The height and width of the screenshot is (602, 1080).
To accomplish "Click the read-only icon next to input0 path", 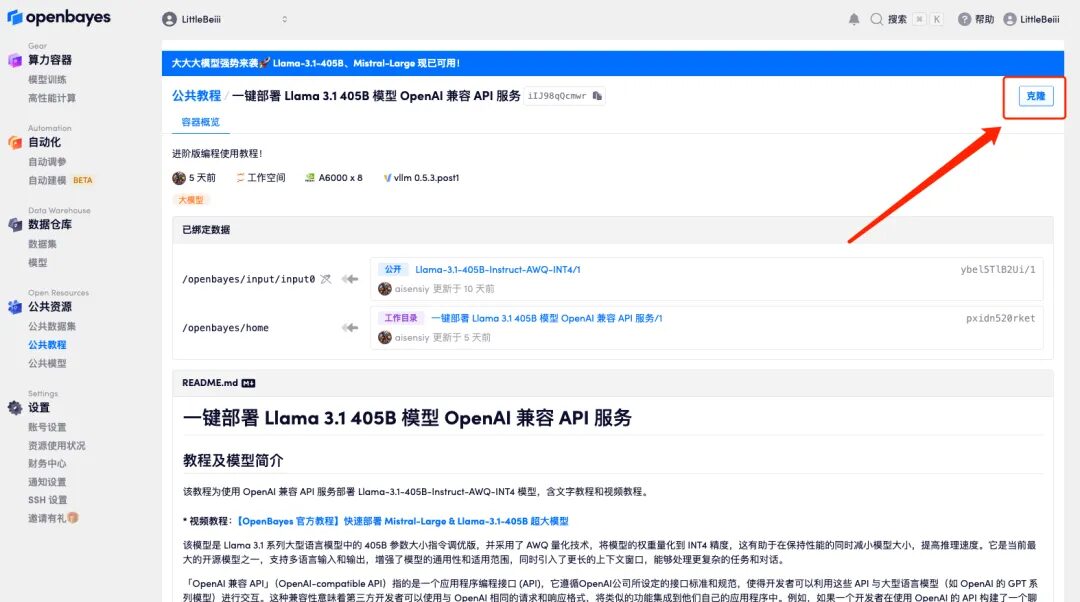I will pos(325,279).
